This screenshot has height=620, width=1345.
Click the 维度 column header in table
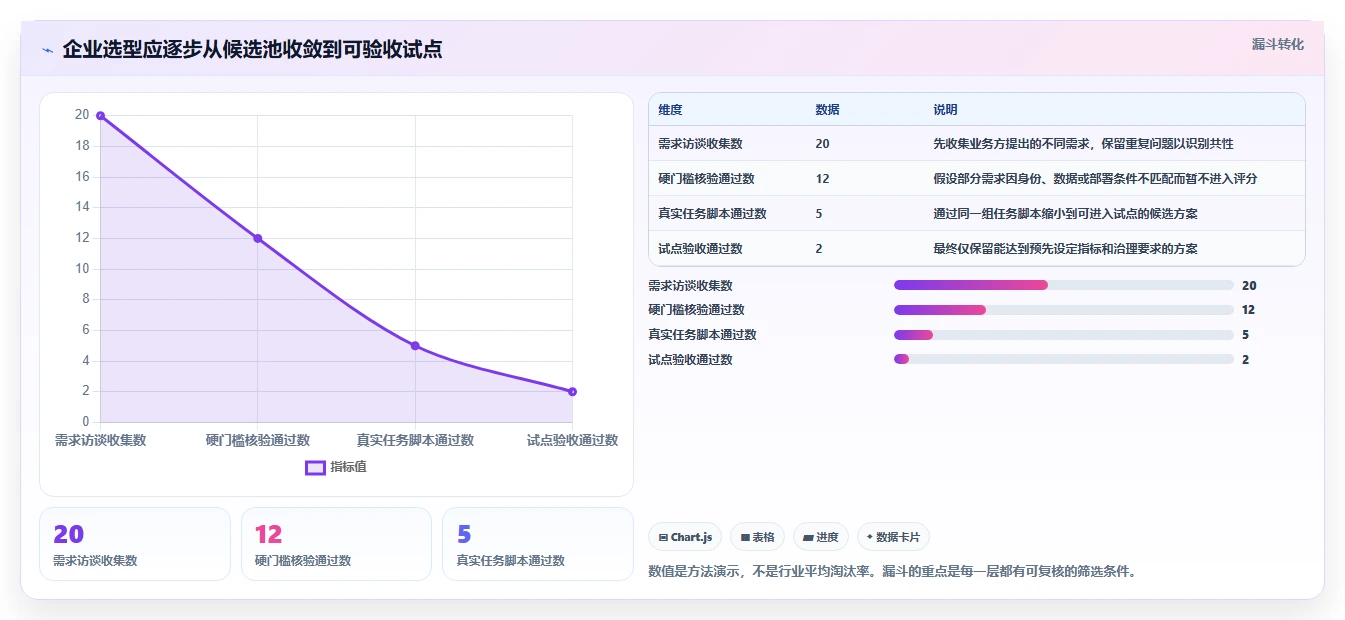click(x=670, y=110)
